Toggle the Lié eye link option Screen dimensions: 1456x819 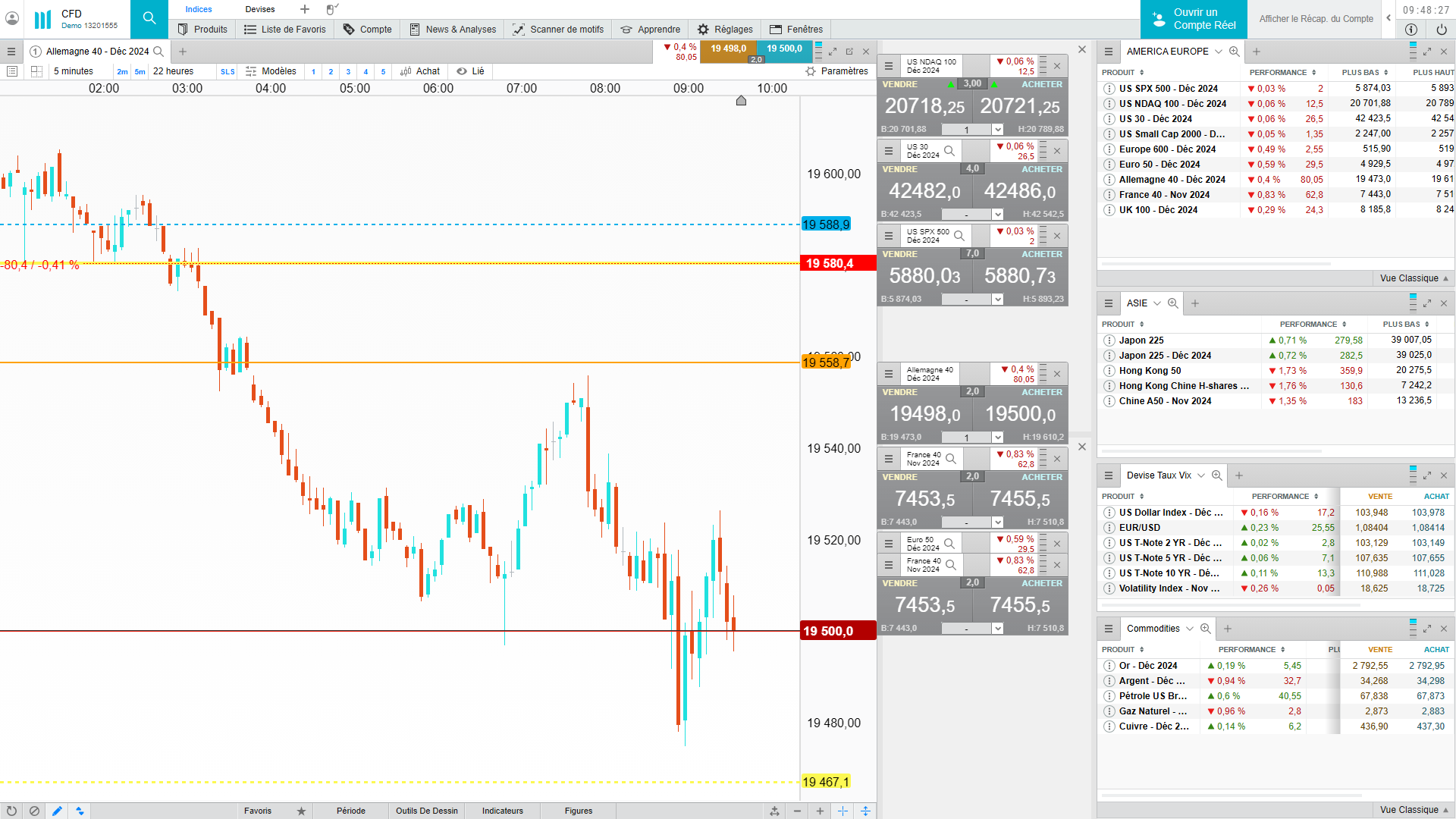coord(470,71)
